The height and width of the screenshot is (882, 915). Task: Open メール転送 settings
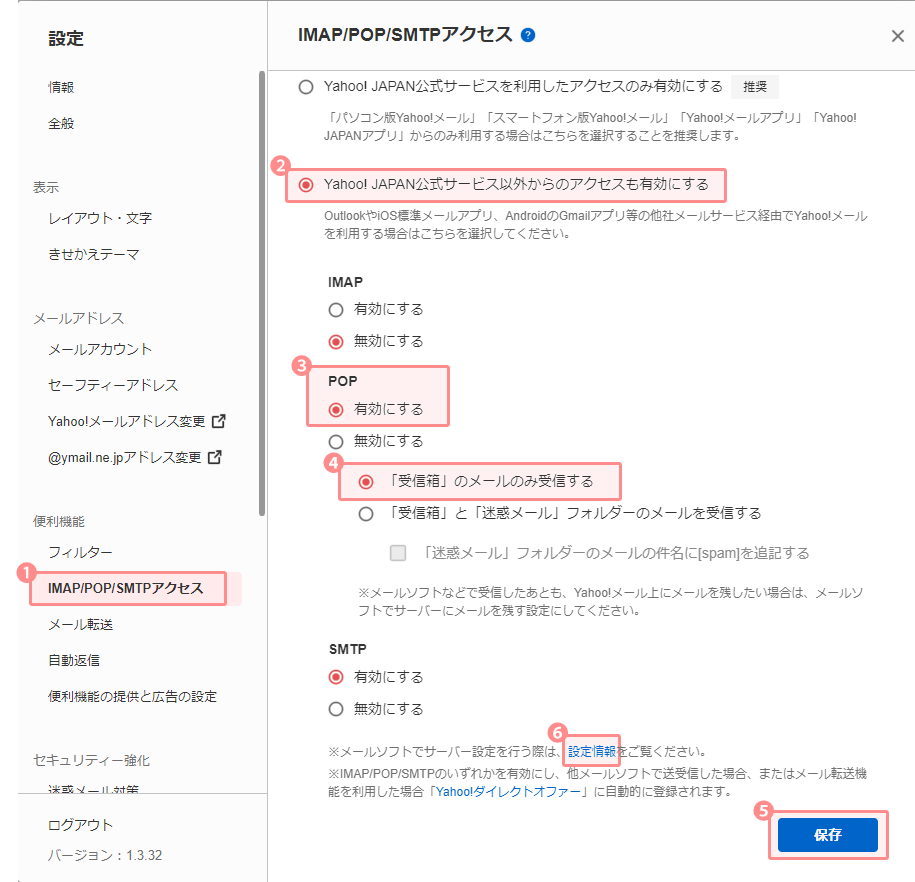[x=81, y=625]
